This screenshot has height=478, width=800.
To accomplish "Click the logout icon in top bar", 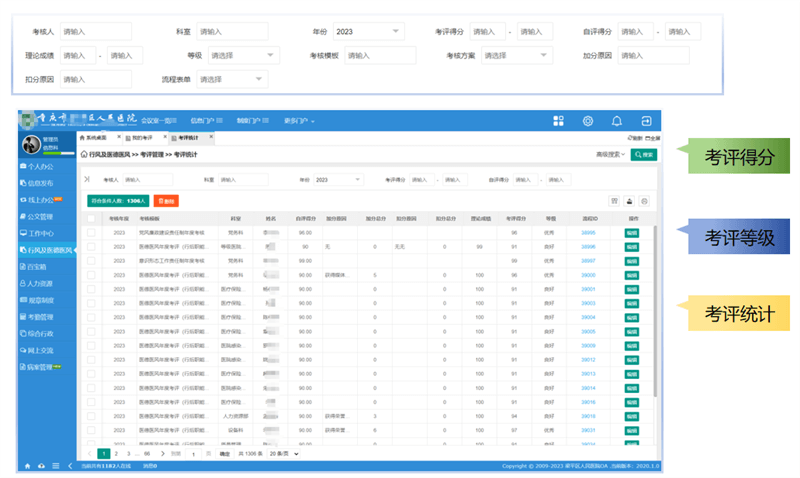I will 646,121.
